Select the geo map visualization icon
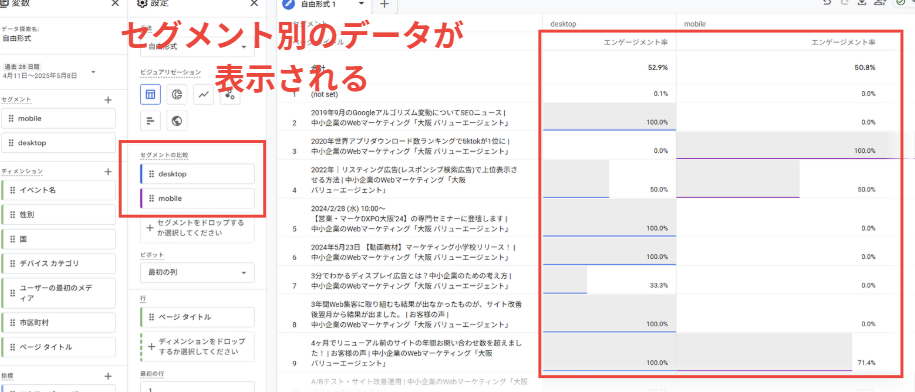This screenshot has width=915, height=392. tap(177, 121)
